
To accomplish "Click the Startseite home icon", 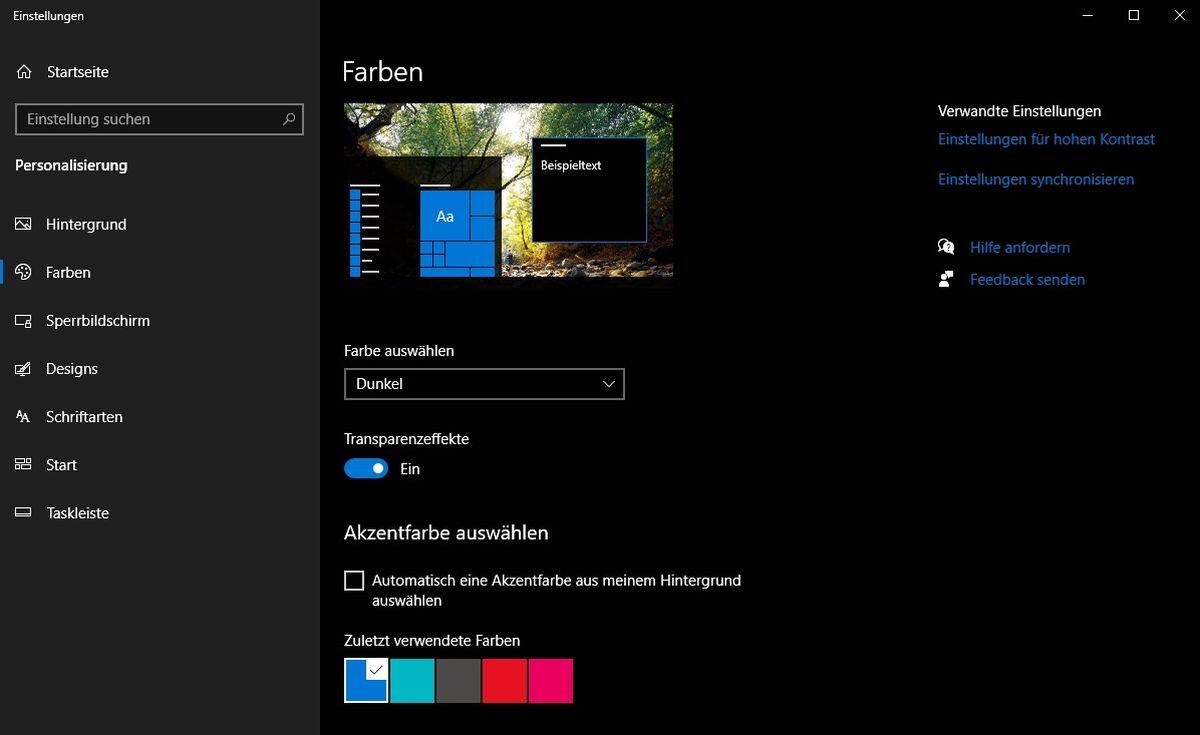I will [x=24, y=72].
